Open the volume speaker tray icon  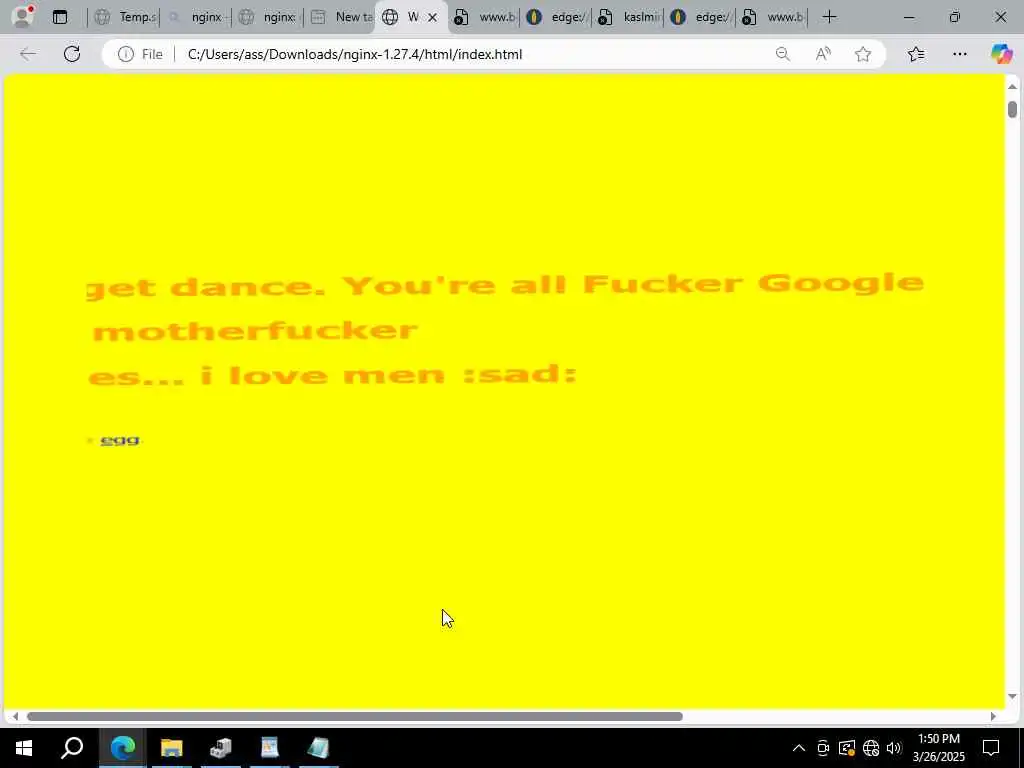point(894,748)
